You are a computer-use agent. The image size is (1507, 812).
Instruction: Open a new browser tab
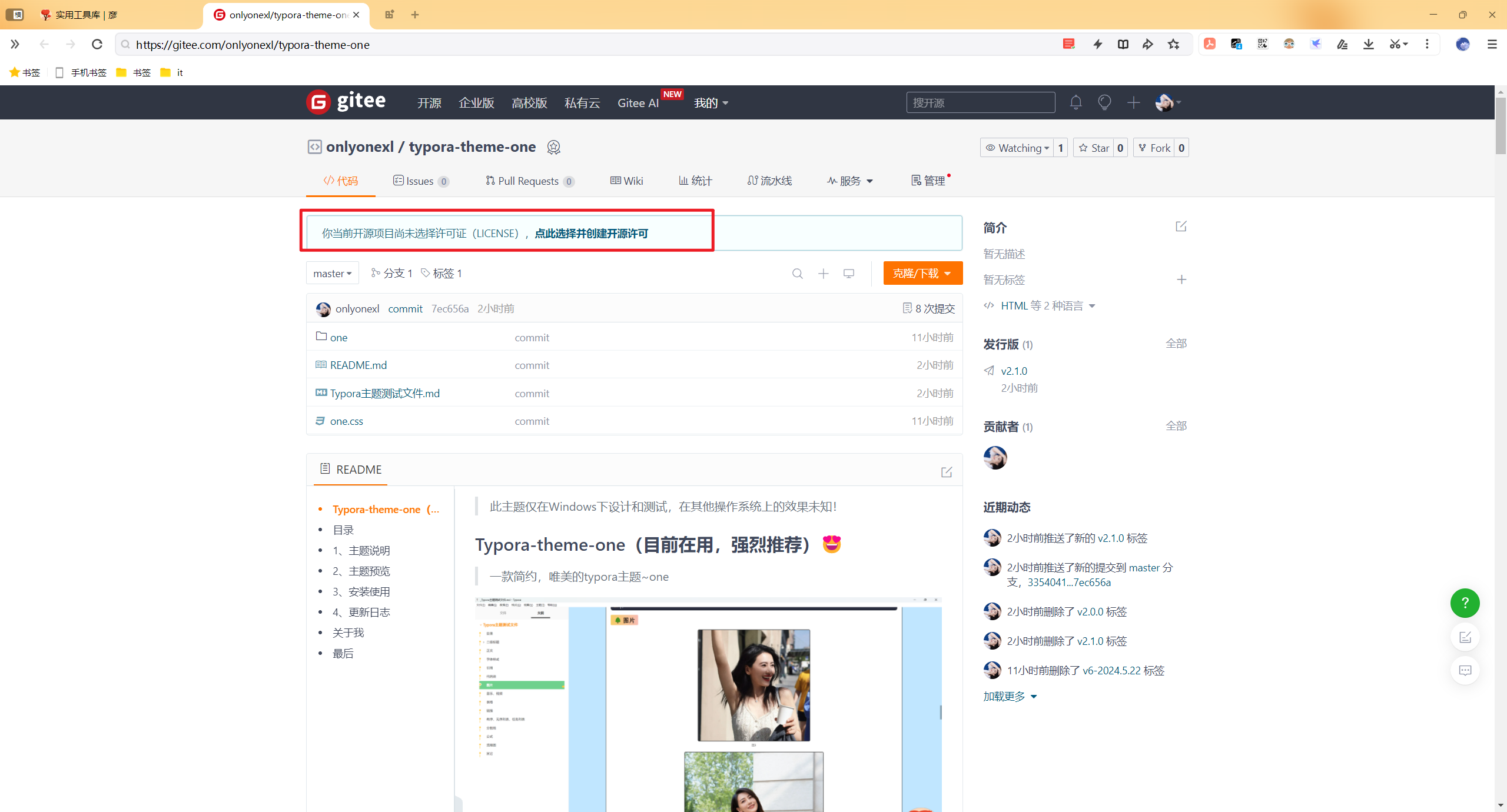pos(415,15)
